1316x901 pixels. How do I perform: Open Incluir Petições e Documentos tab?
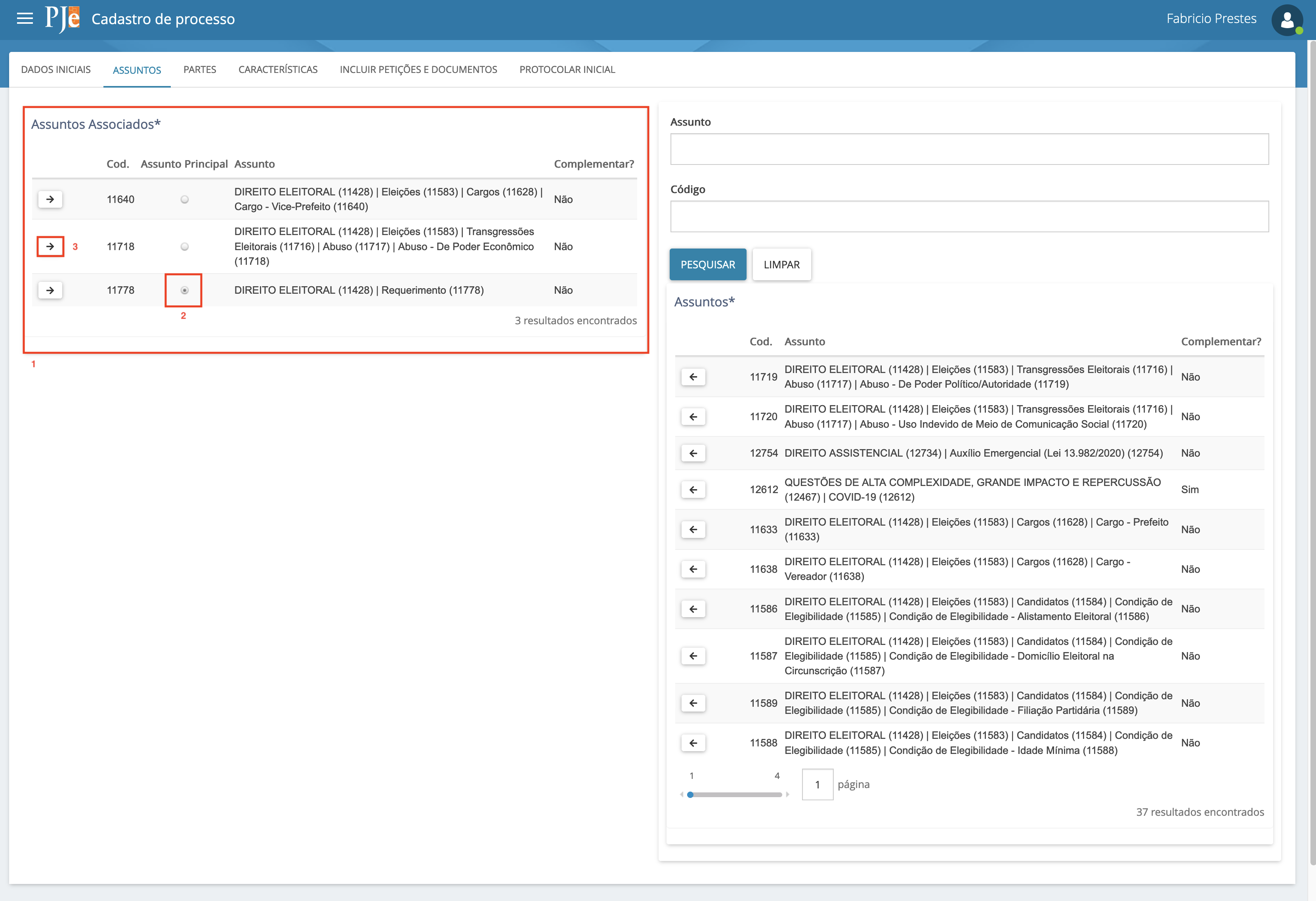pyautogui.click(x=418, y=70)
